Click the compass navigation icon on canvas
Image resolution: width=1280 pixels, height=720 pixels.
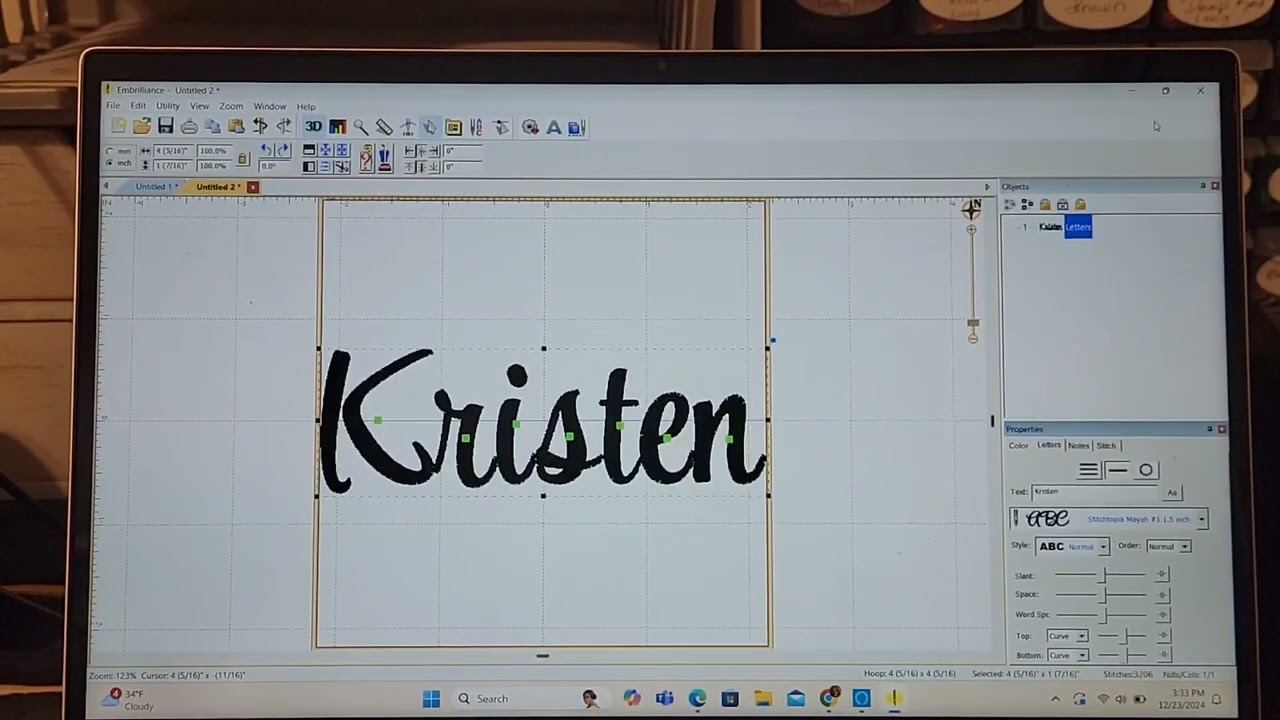pos(971,208)
